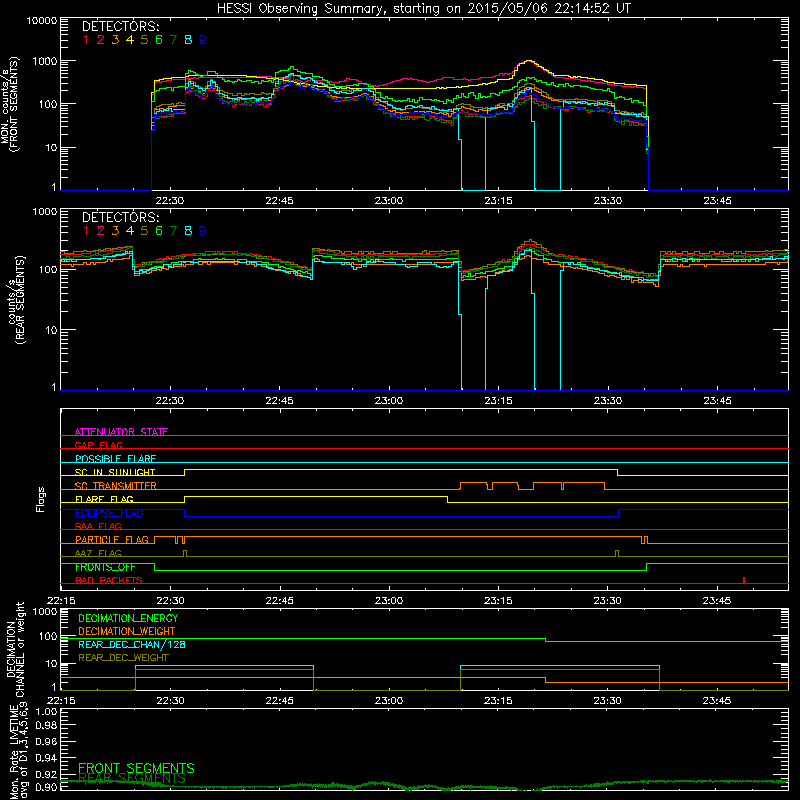This screenshot has width=800, height=800.
Task: Click the Mon. Rate LIVETIME axis title
Action: pyautogui.click(x=18, y=750)
